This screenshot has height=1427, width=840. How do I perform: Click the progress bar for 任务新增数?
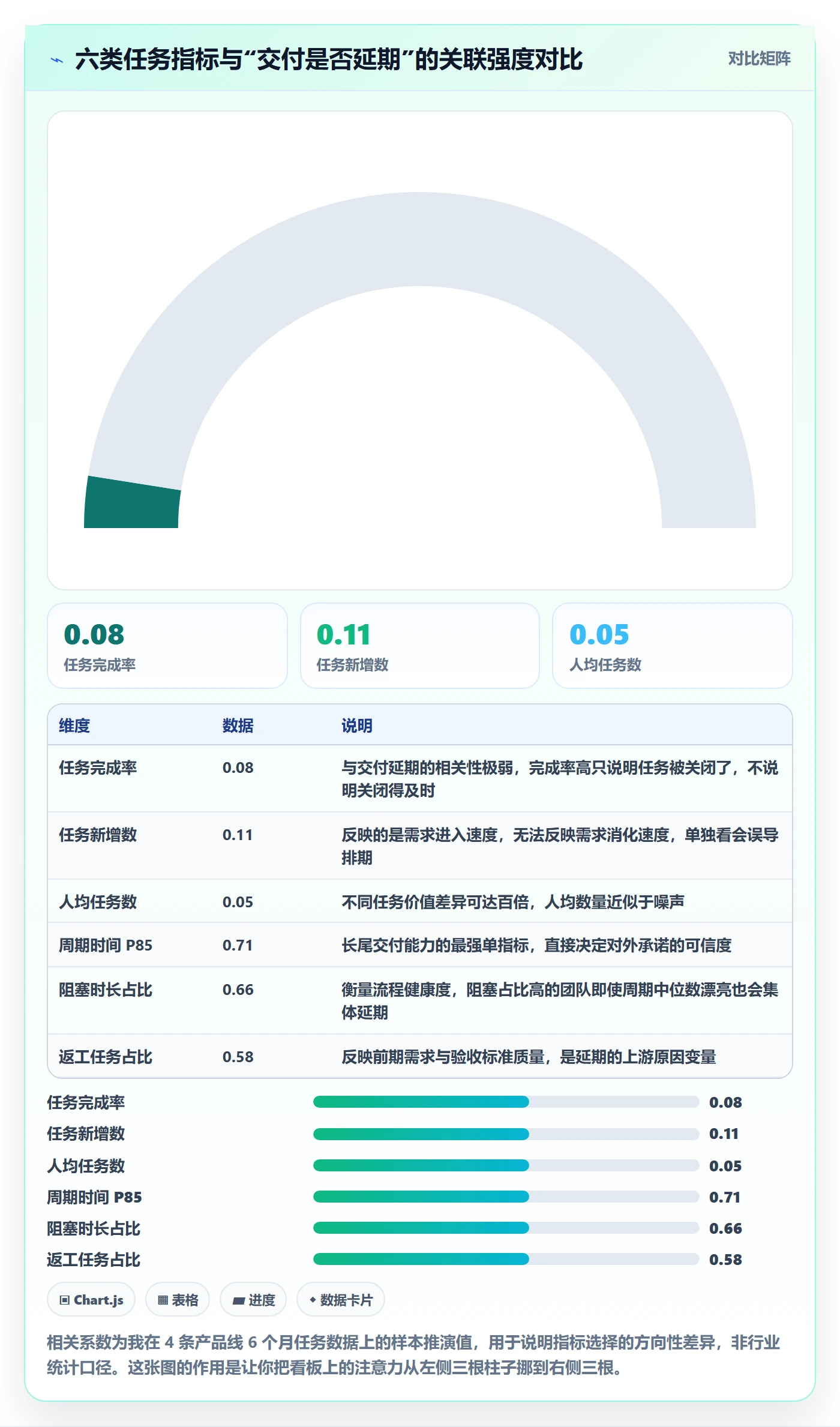point(506,1134)
